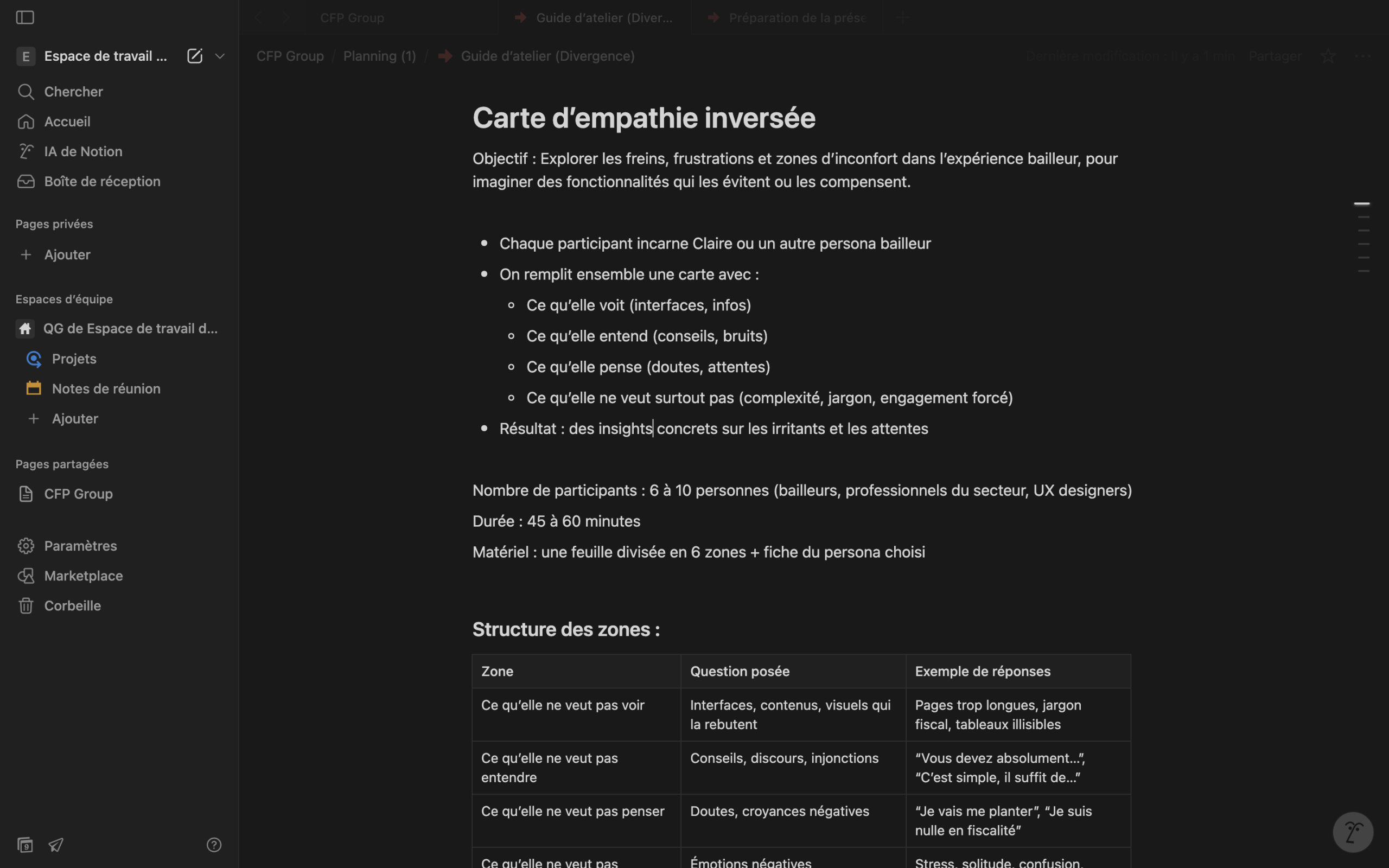Switch to the CFP Group tab
This screenshot has width=1389, height=868.
point(352,18)
